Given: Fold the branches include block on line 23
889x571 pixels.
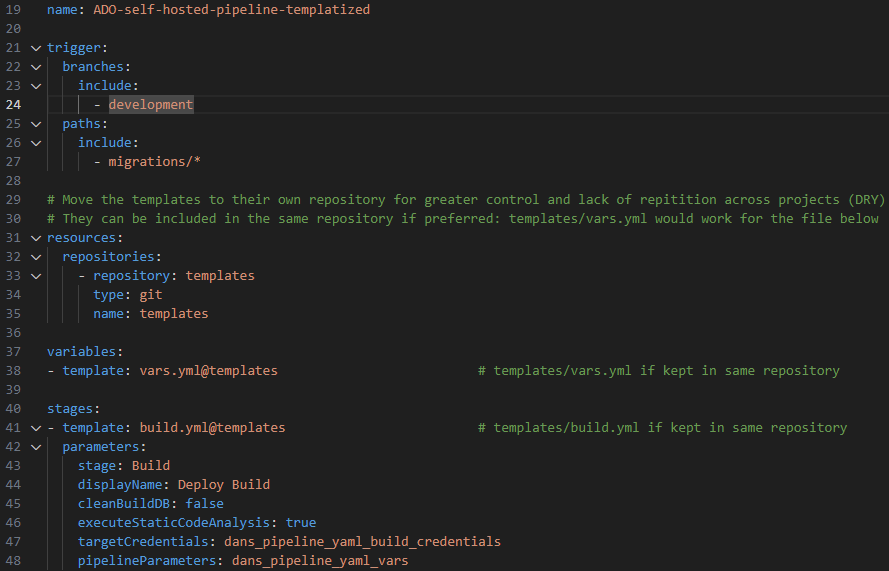Looking at the screenshot, I should coord(36,86).
